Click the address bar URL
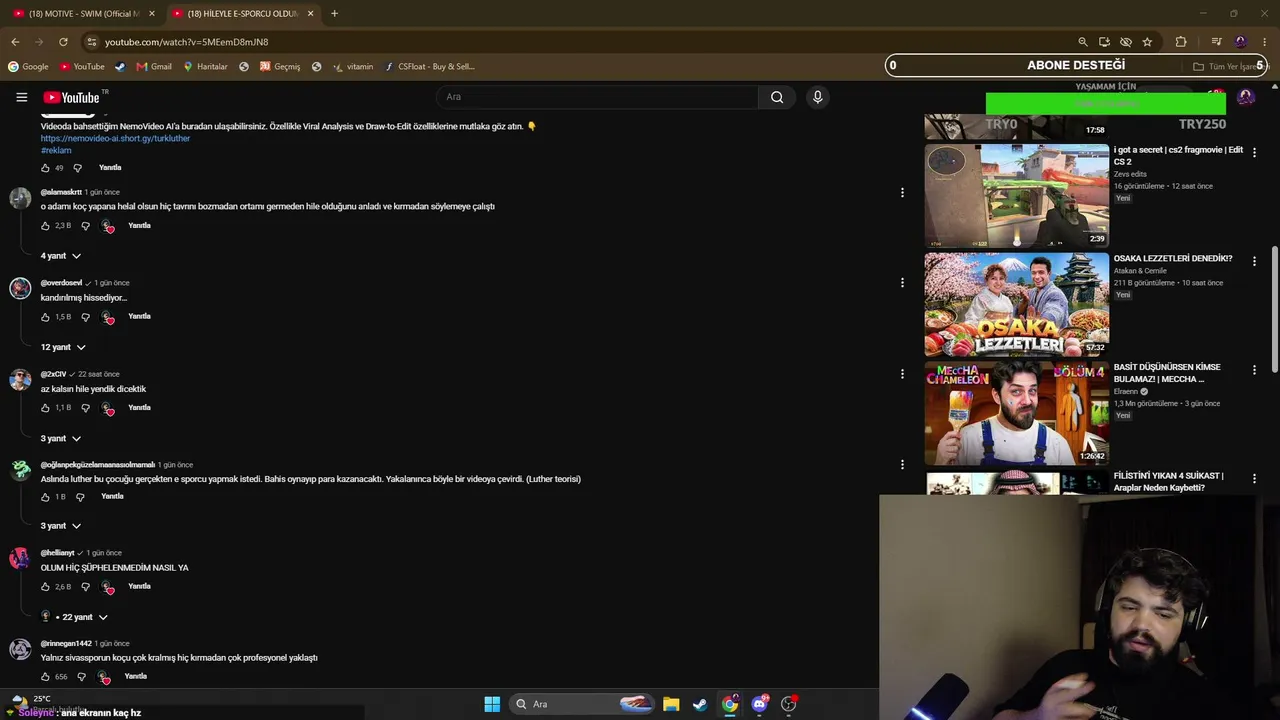 [187, 42]
